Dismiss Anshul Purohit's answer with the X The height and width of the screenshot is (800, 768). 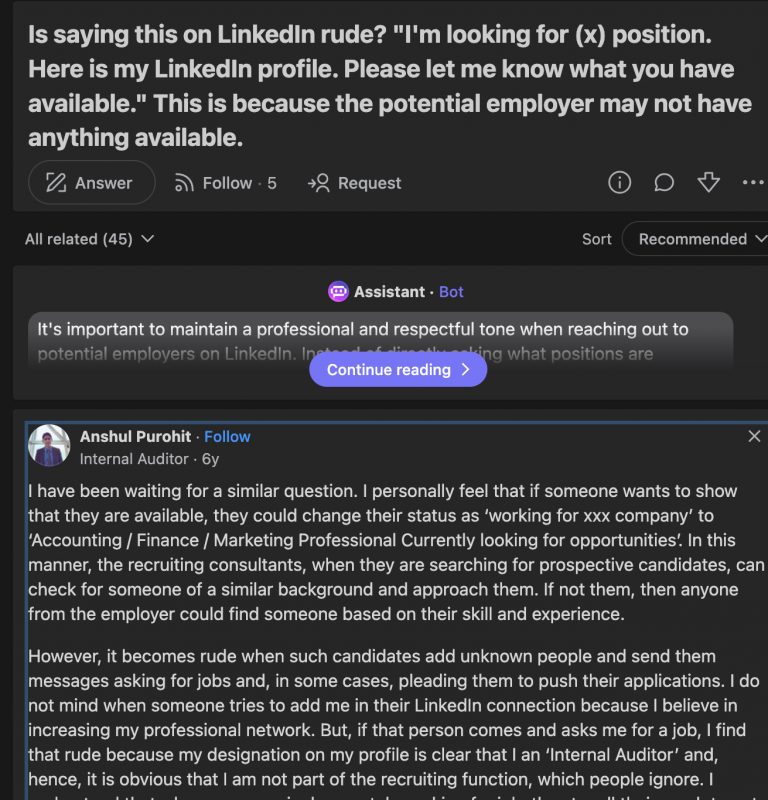click(x=755, y=436)
